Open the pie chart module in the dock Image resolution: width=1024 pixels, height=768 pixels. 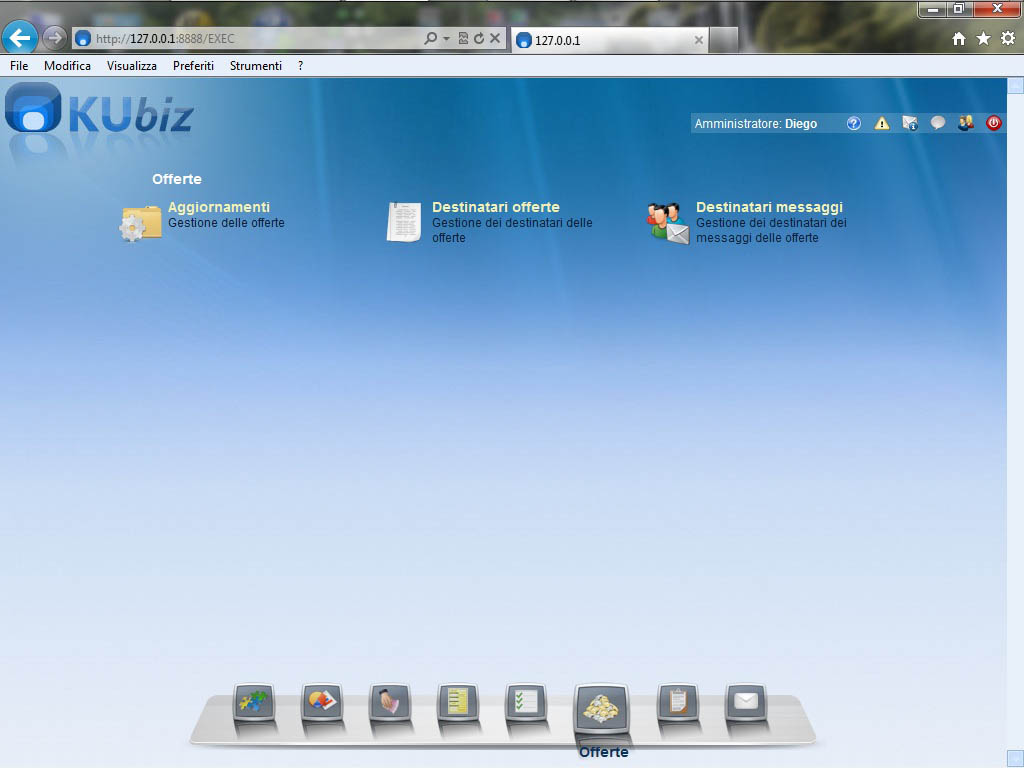[x=322, y=702]
